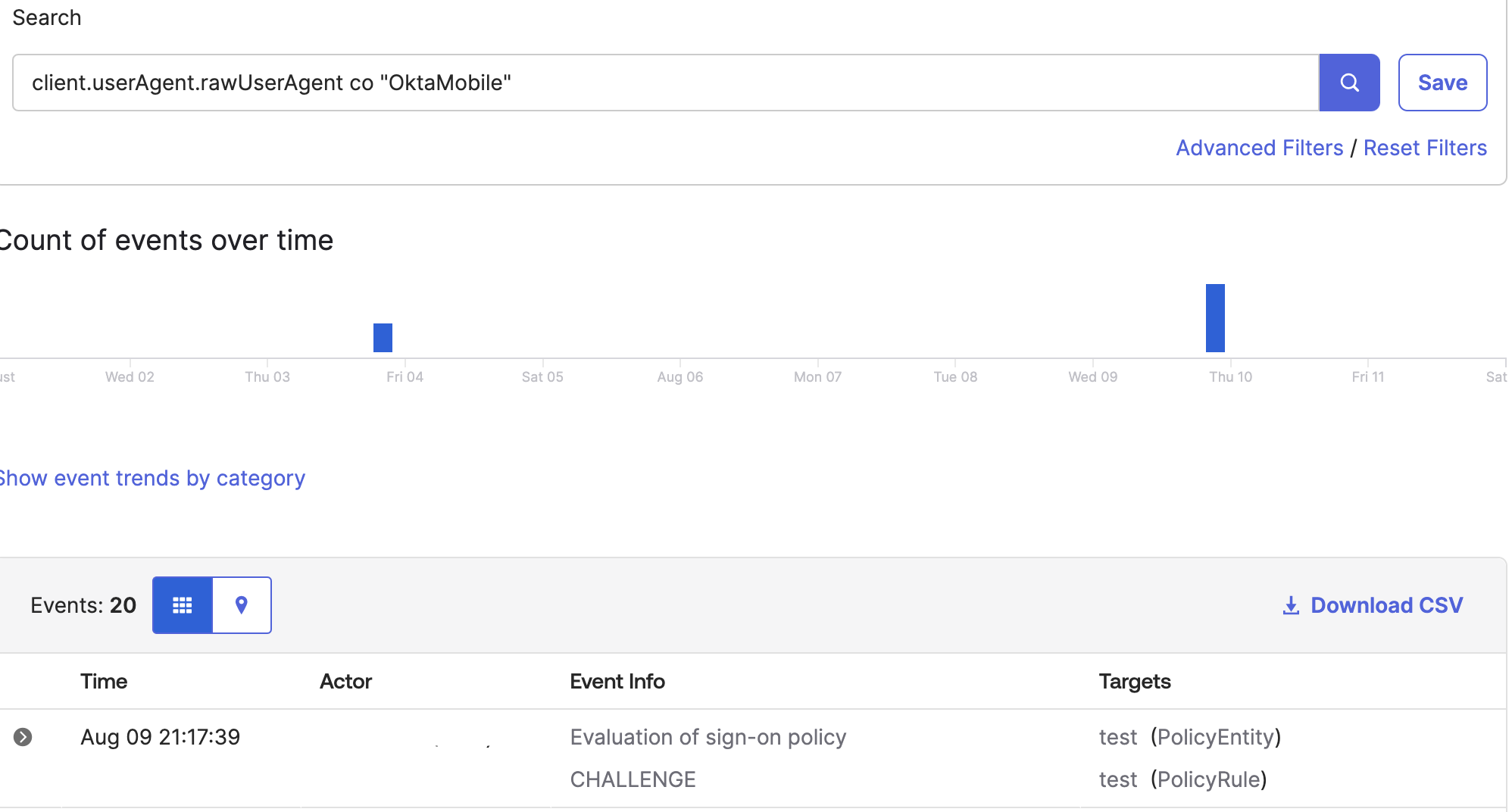The width and height of the screenshot is (1512, 812).
Task: Switch event list to map view
Action: (x=241, y=605)
